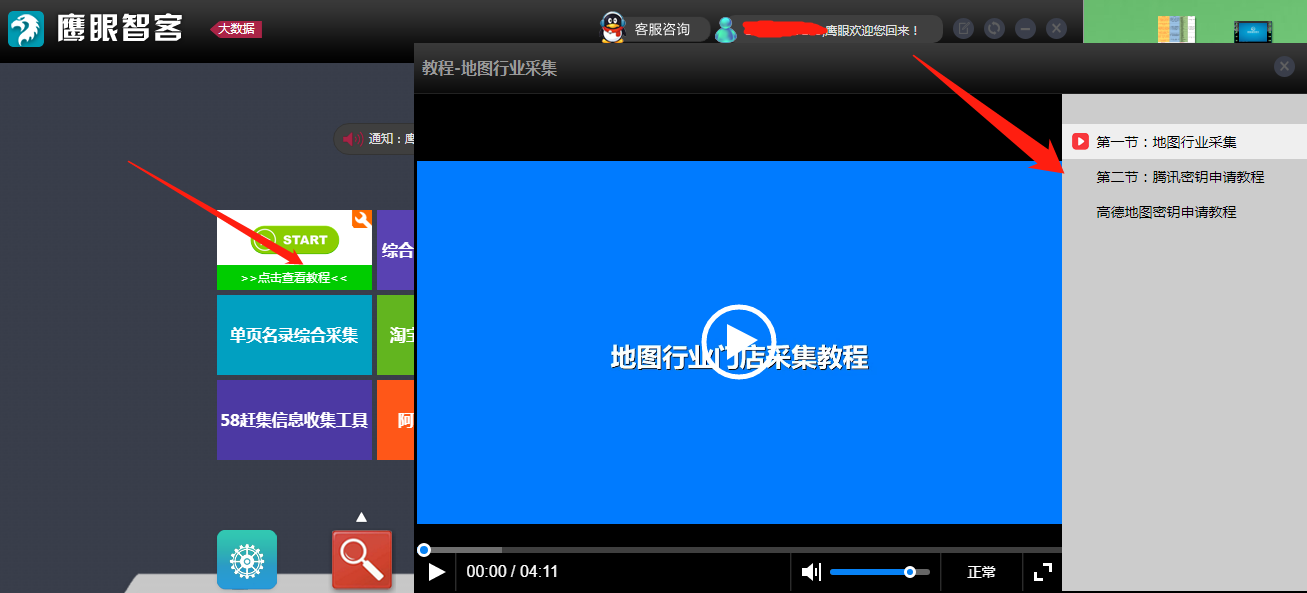This screenshot has width=1307, height=593.
Task: Open the 正常 playback speed selector
Action: (x=981, y=572)
